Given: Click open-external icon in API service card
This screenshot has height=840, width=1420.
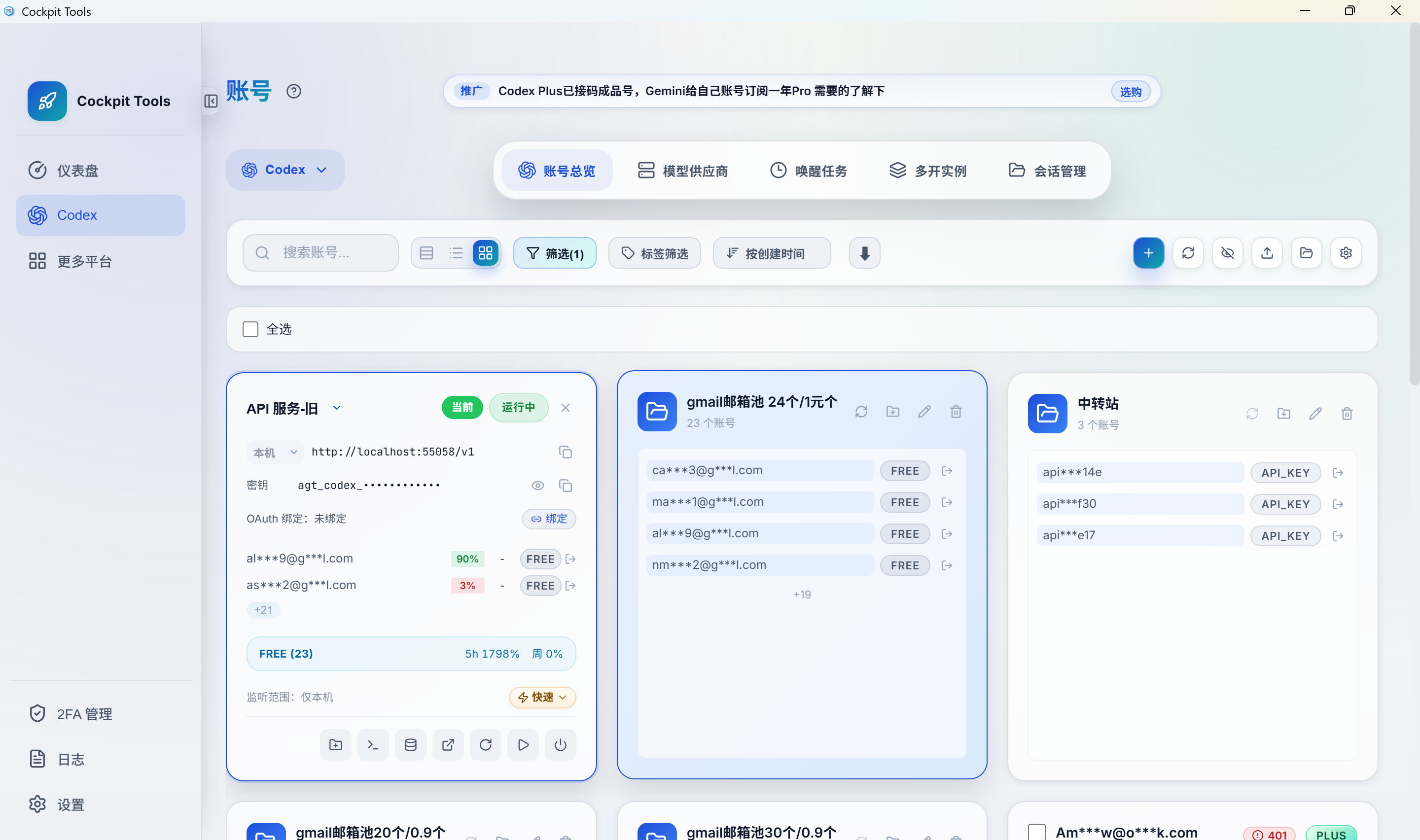Looking at the screenshot, I should tap(448, 745).
